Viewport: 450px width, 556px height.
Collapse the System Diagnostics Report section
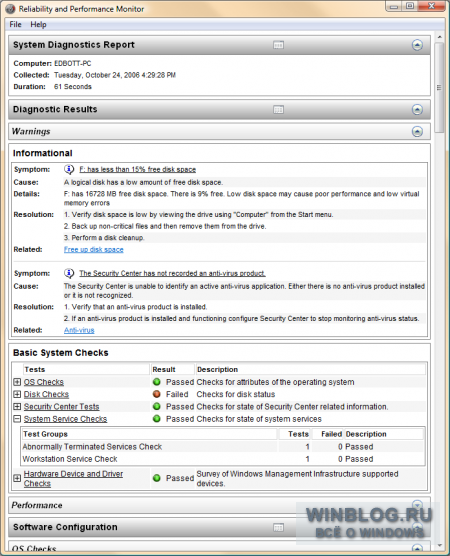pyautogui.click(x=417, y=45)
